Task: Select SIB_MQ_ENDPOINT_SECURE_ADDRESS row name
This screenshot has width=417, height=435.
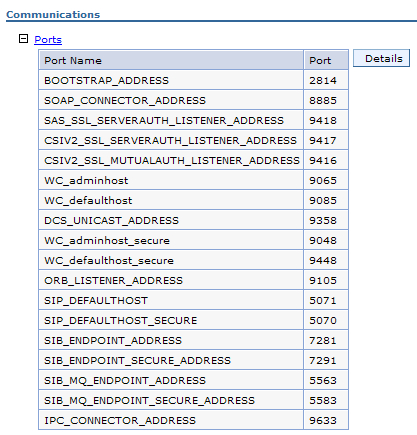Action: point(150,400)
